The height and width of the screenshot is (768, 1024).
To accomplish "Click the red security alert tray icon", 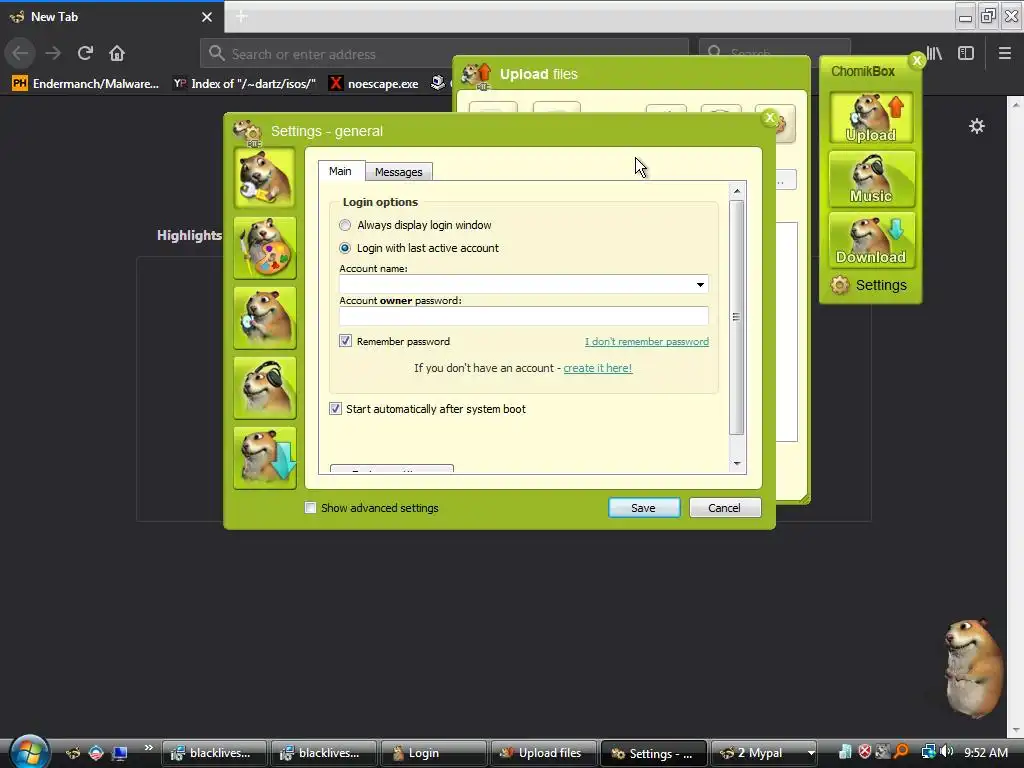I will pos(865,752).
